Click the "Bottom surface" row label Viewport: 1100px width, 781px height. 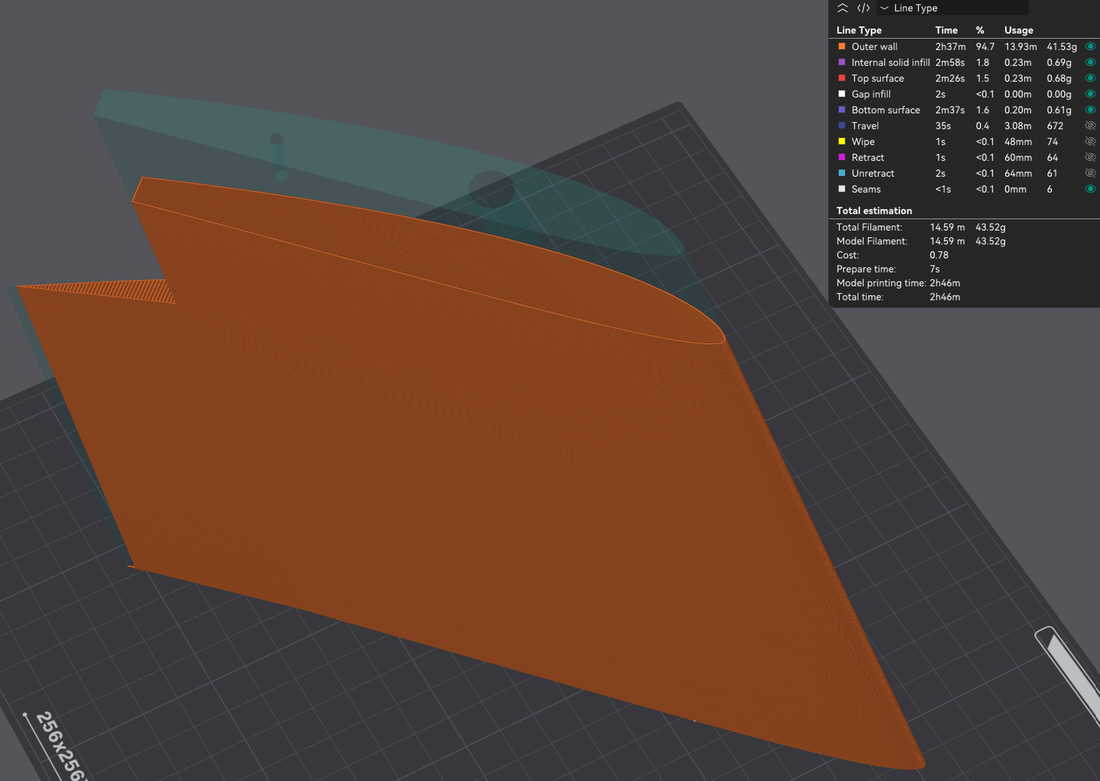pos(885,110)
